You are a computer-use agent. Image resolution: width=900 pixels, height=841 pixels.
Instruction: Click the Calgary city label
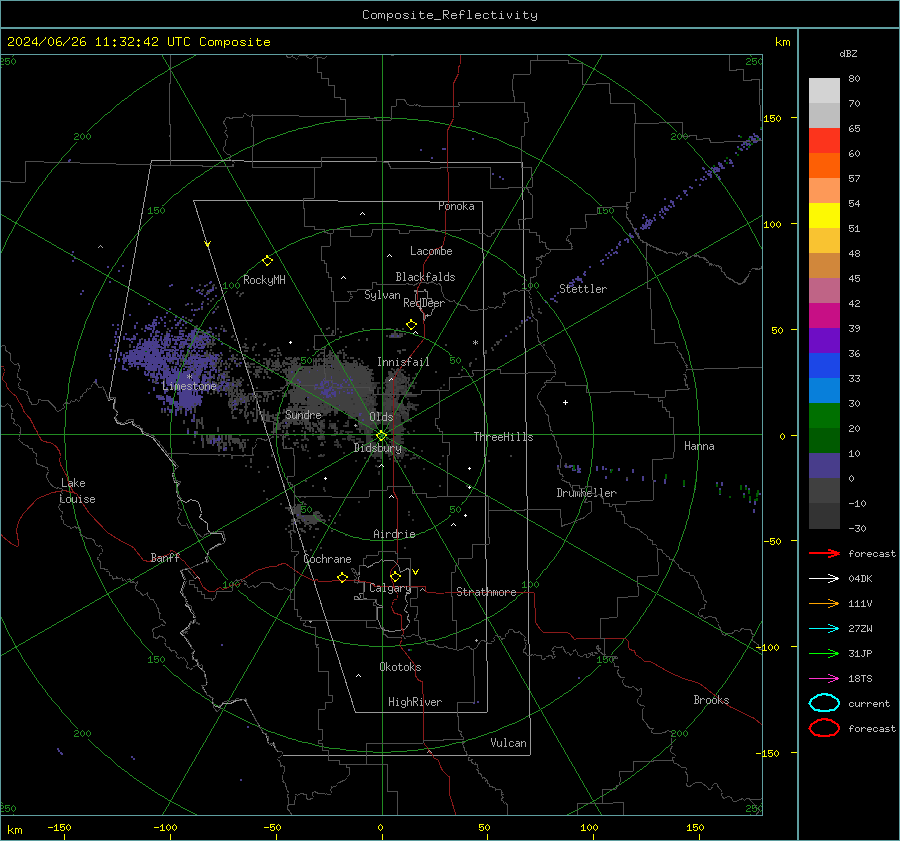[x=390, y=588]
